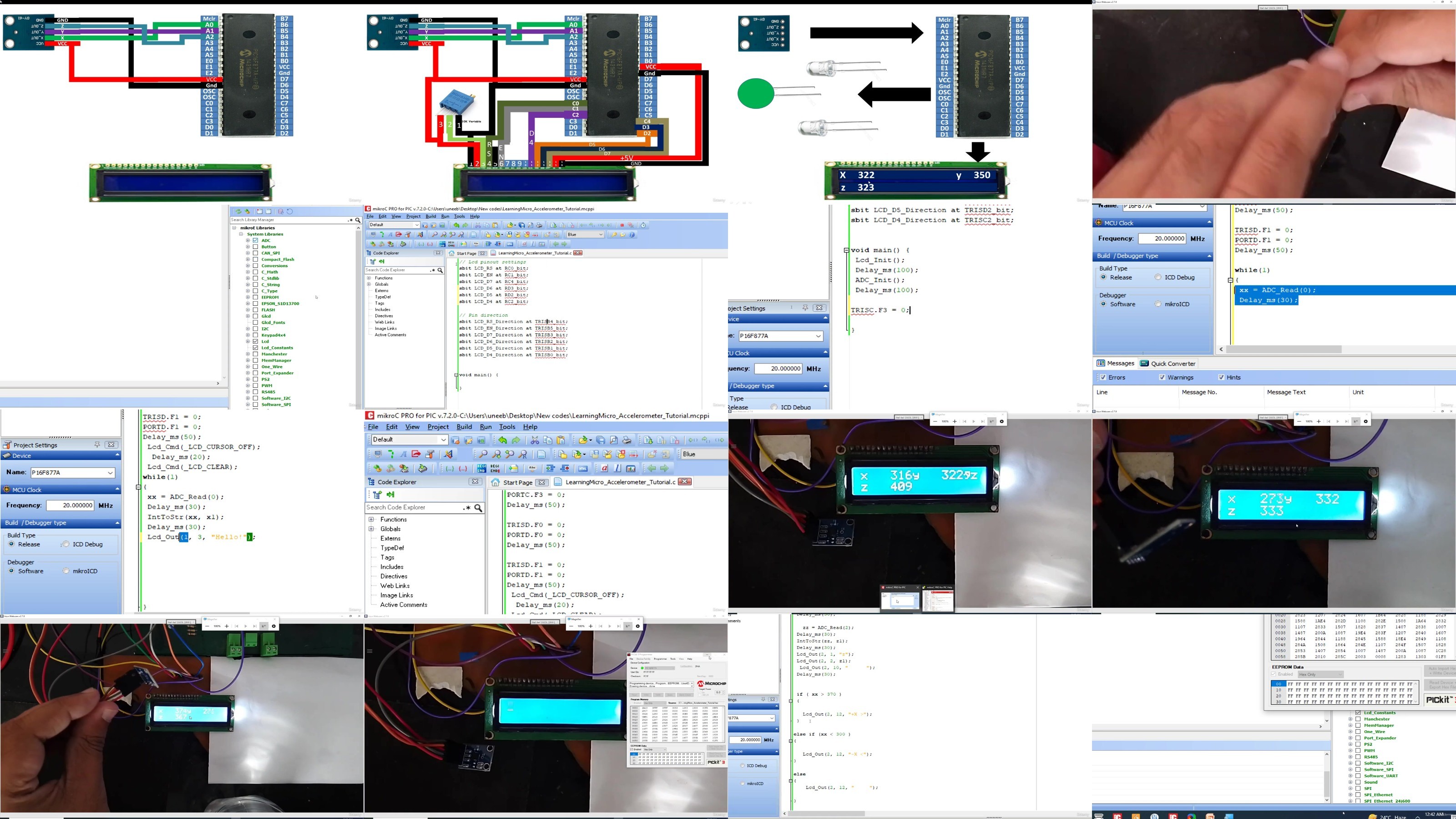This screenshot has width=1456, height=819.
Task: Click Redo arrow in the enlarged mikroC toolbar
Action: (x=516, y=440)
